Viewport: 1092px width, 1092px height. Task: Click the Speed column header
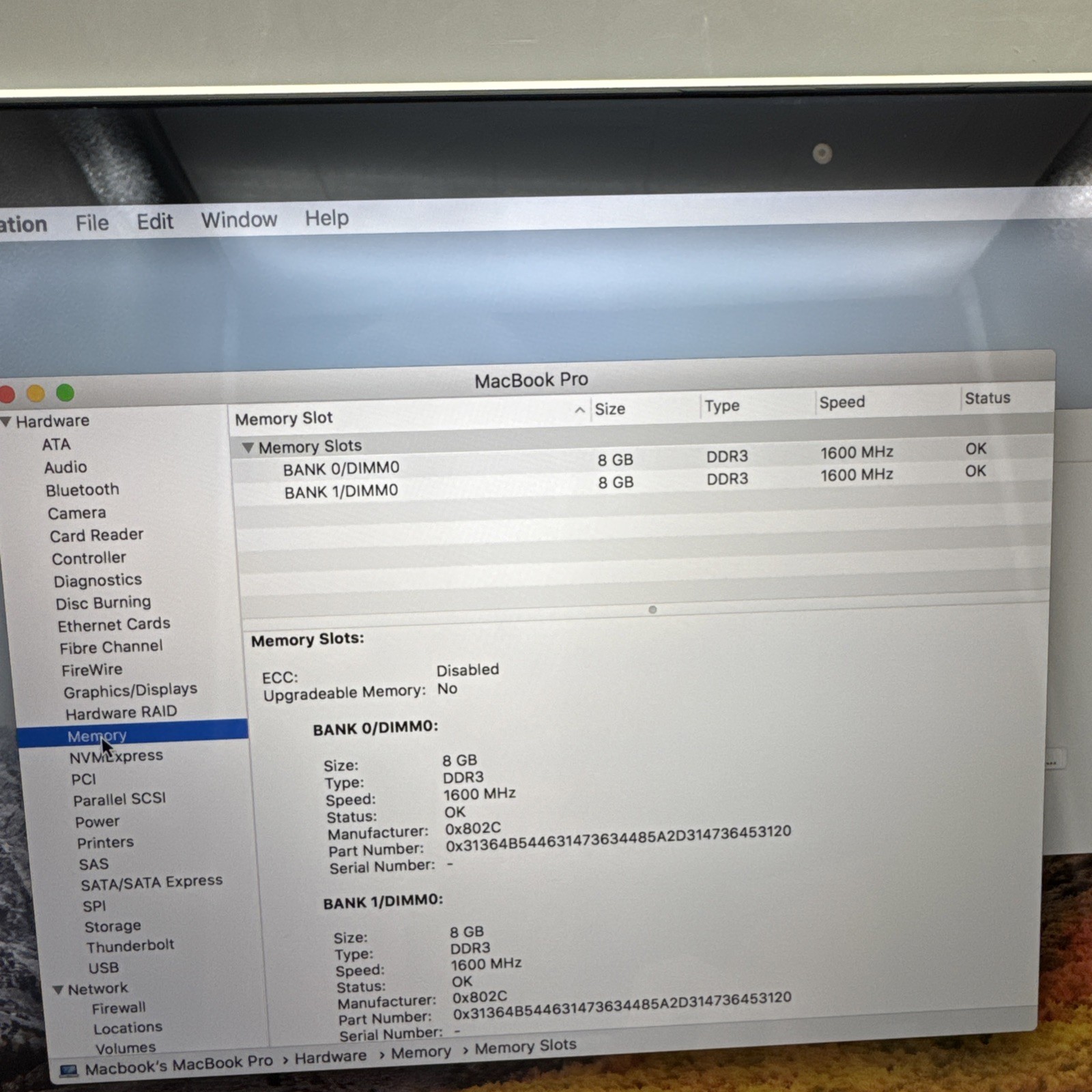point(842,402)
